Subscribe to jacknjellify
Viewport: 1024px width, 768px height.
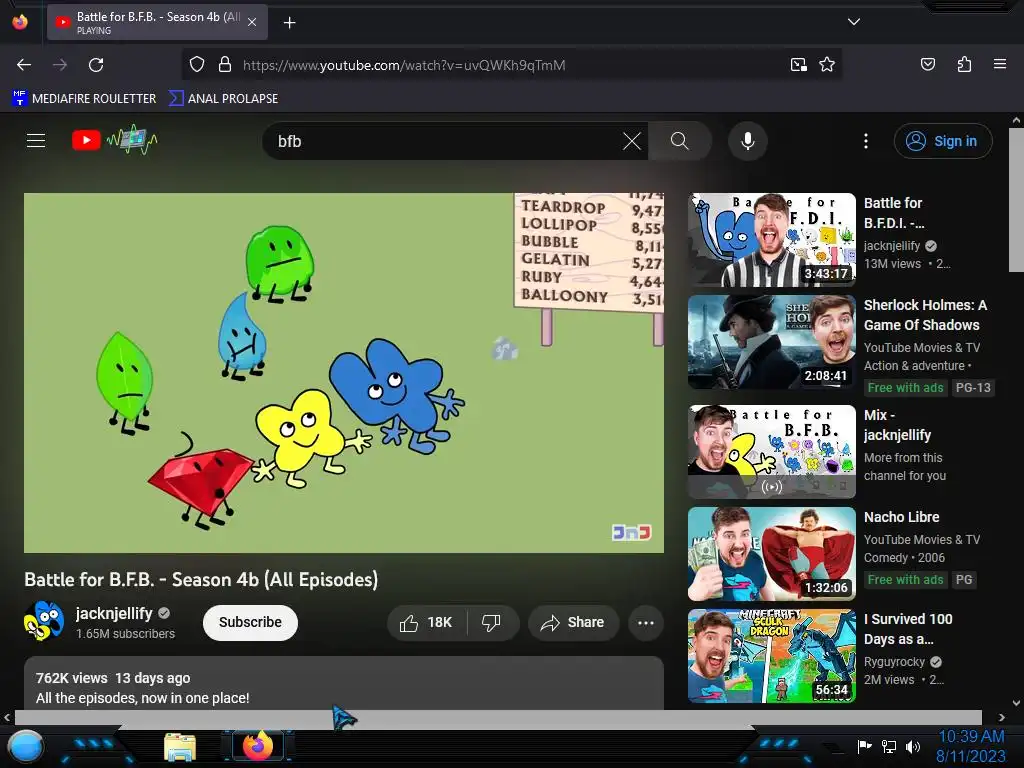(x=250, y=622)
